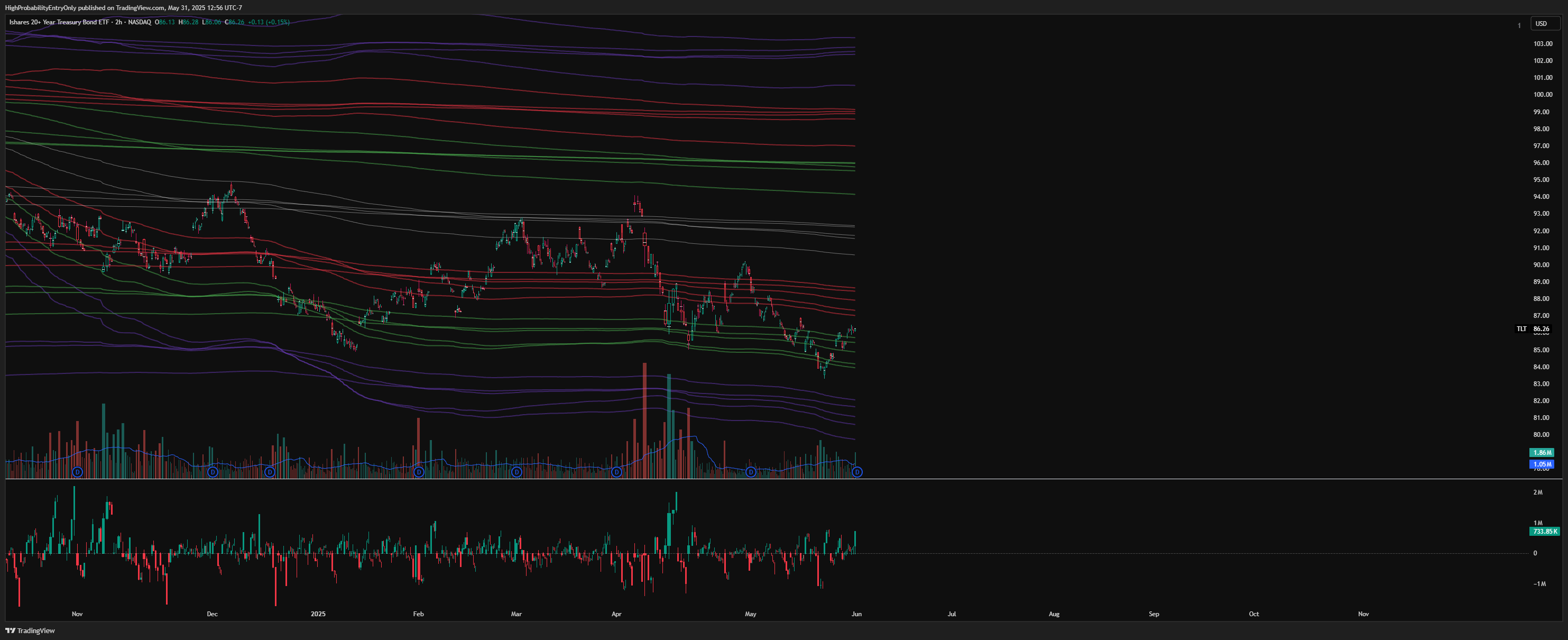Click the close value C86.26 in legend
This screenshot has width=1568, height=640.
234,22
